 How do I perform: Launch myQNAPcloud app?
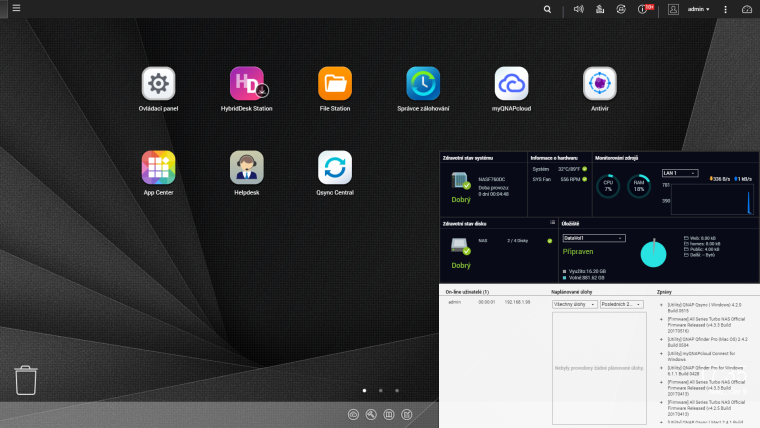[511, 89]
